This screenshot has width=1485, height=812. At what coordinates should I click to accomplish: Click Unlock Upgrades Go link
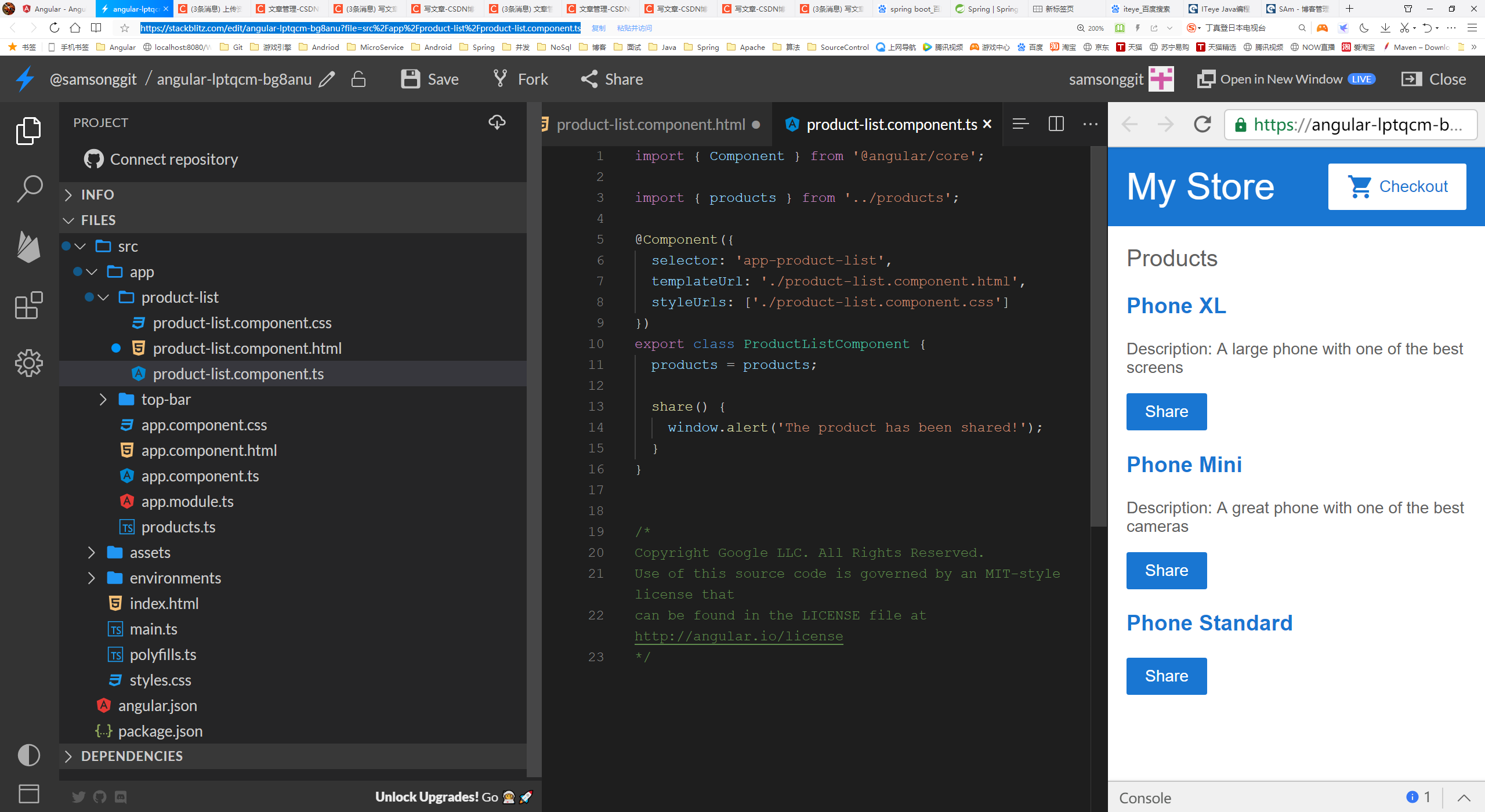click(x=454, y=797)
